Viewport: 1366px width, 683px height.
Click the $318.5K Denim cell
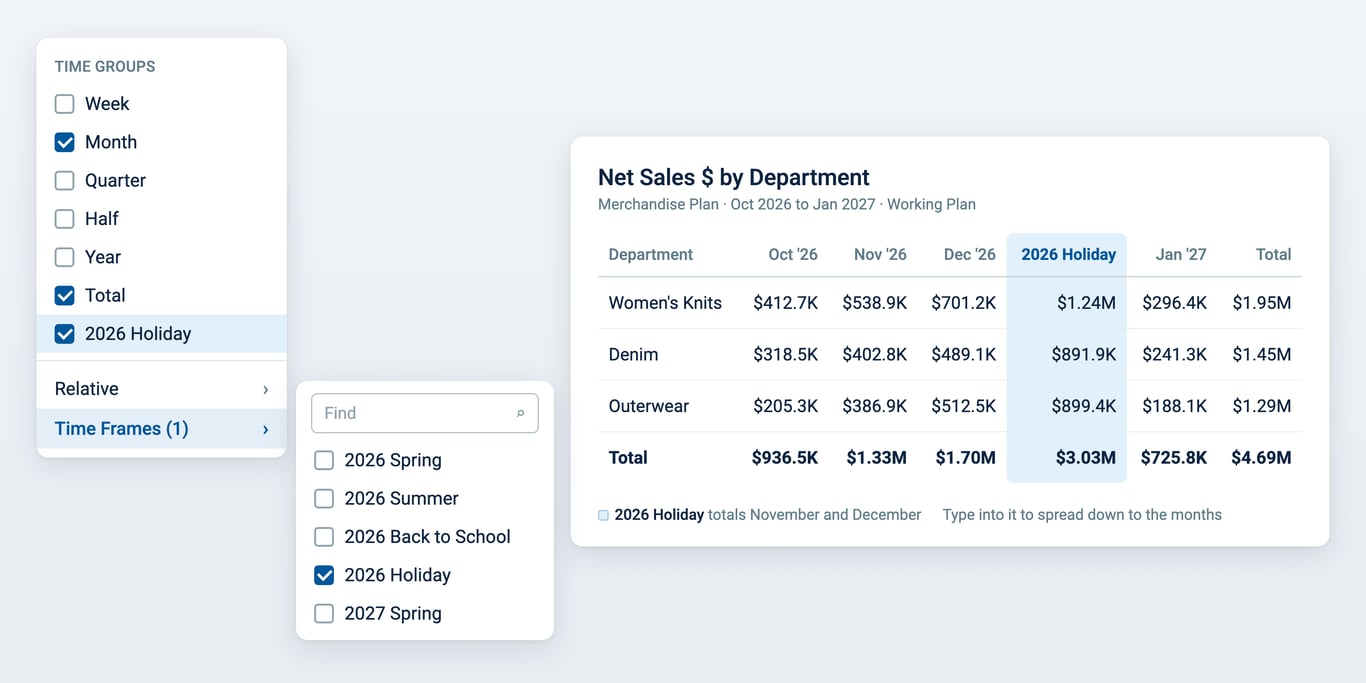coord(785,354)
